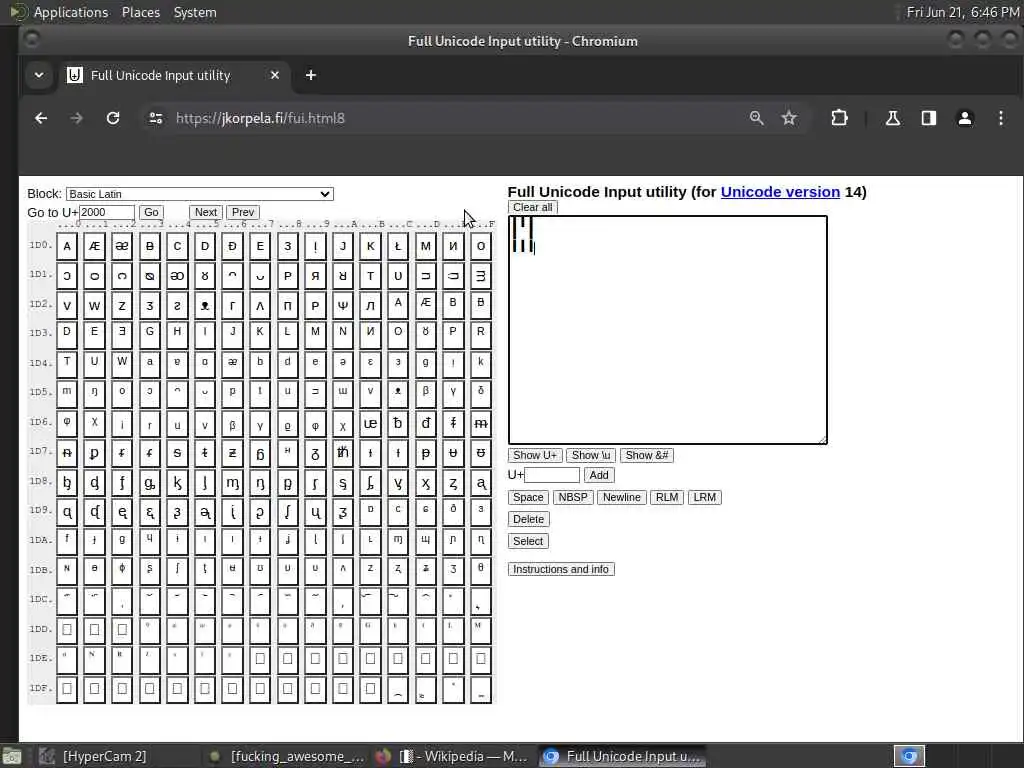
Task: Insert a Newline
Action: pyautogui.click(x=622, y=498)
